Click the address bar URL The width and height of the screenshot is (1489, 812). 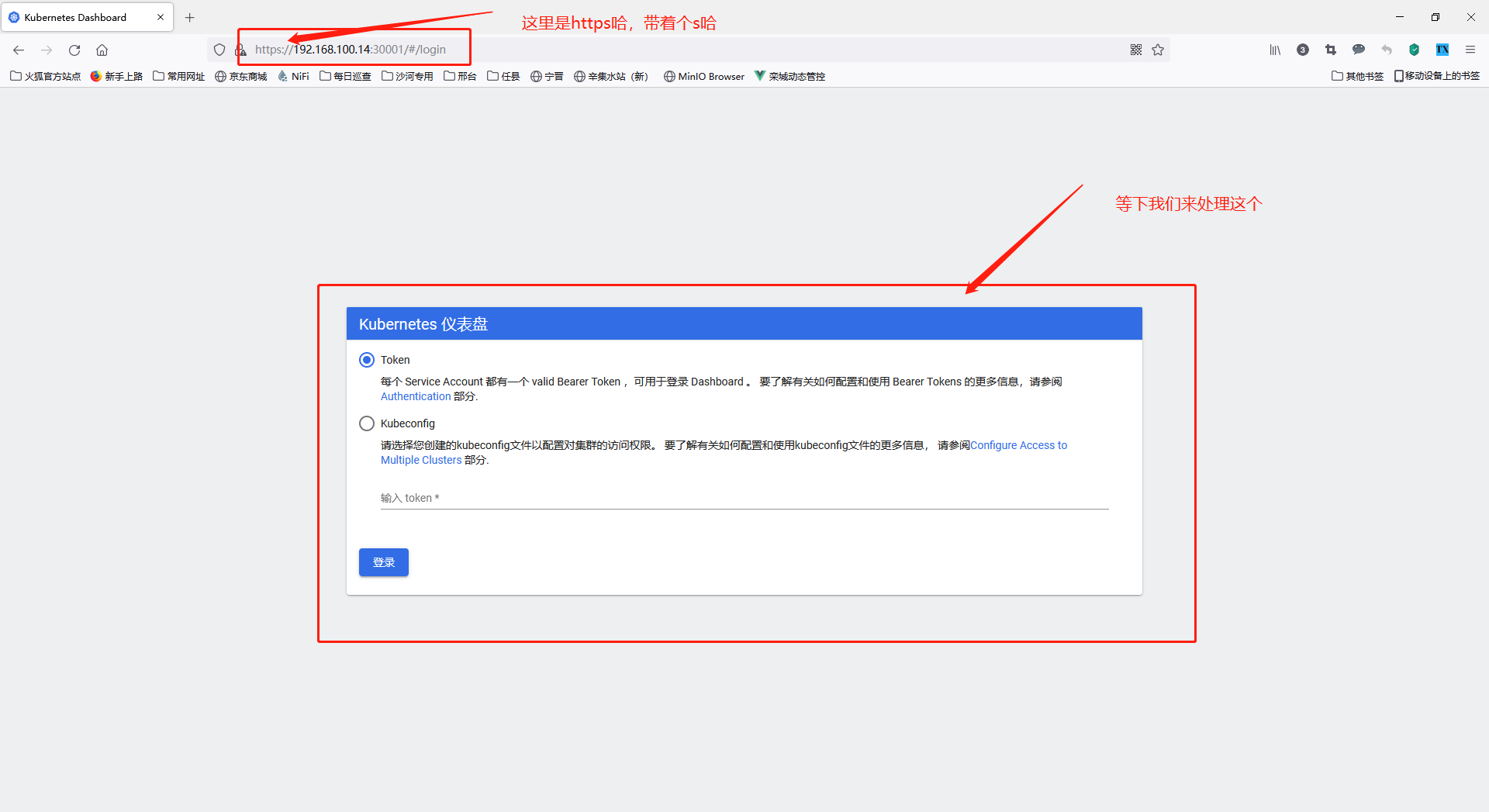(x=351, y=50)
